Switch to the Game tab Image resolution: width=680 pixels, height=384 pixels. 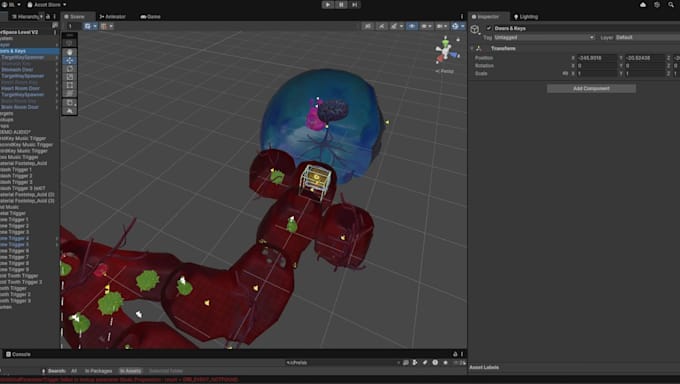click(x=150, y=16)
